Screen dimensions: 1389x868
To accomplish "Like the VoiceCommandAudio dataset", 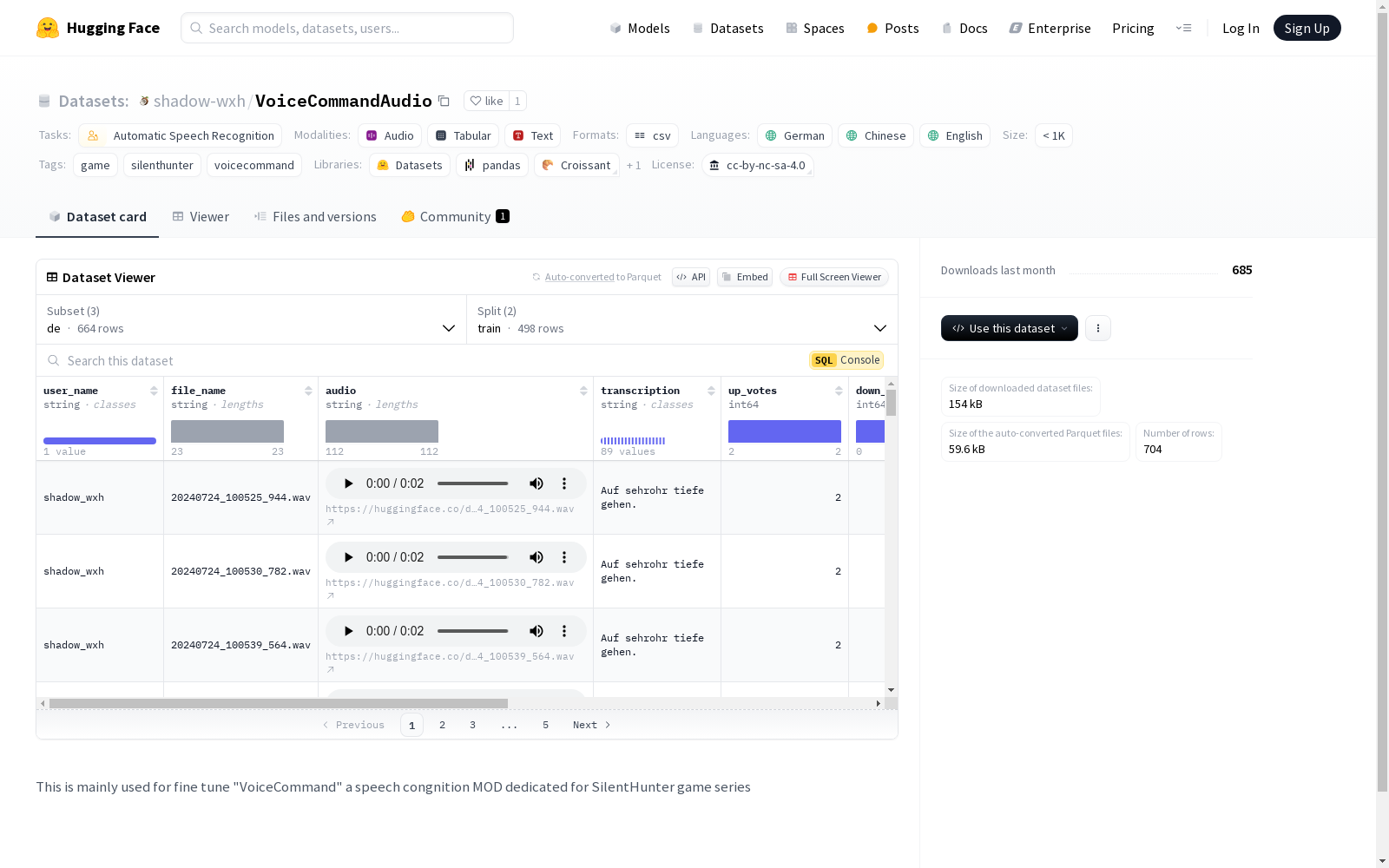I will pos(486,101).
